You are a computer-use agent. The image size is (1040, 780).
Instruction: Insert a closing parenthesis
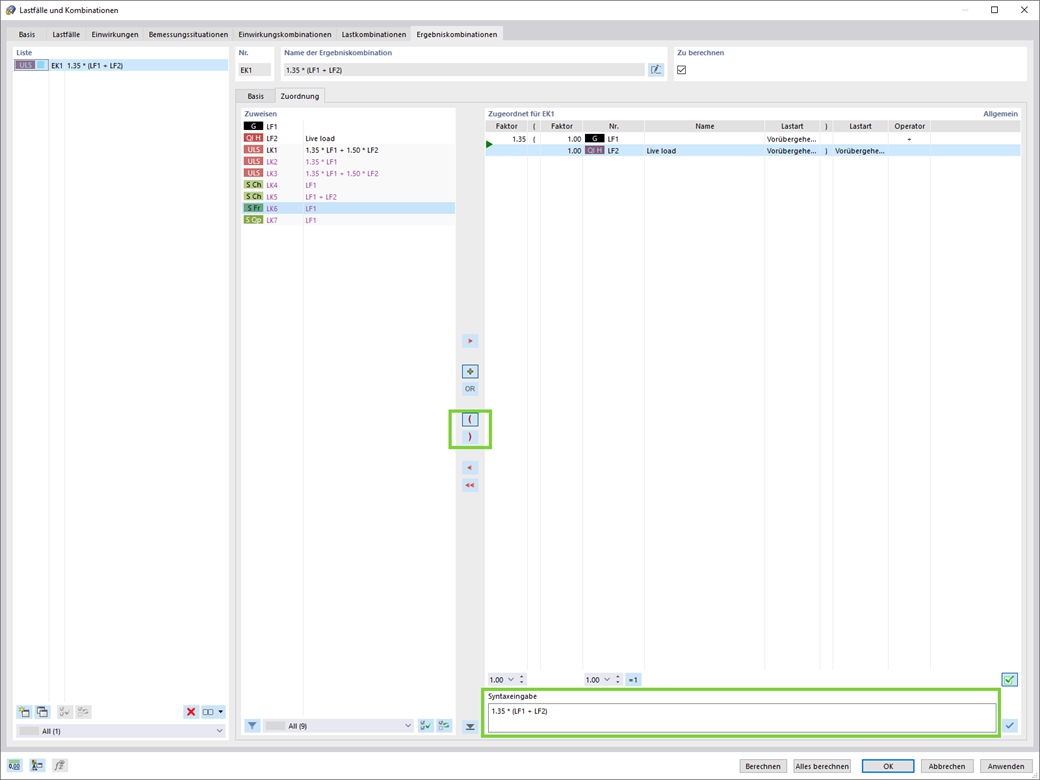pyautogui.click(x=470, y=436)
